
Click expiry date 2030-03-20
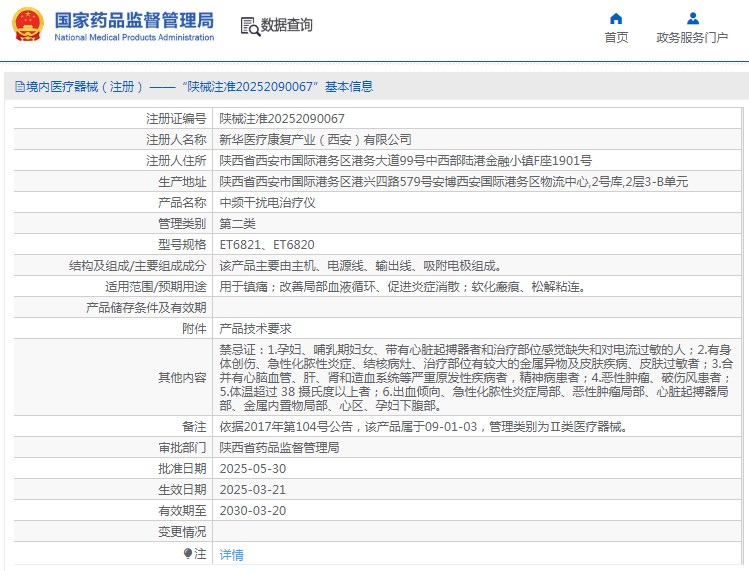click(x=253, y=511)
